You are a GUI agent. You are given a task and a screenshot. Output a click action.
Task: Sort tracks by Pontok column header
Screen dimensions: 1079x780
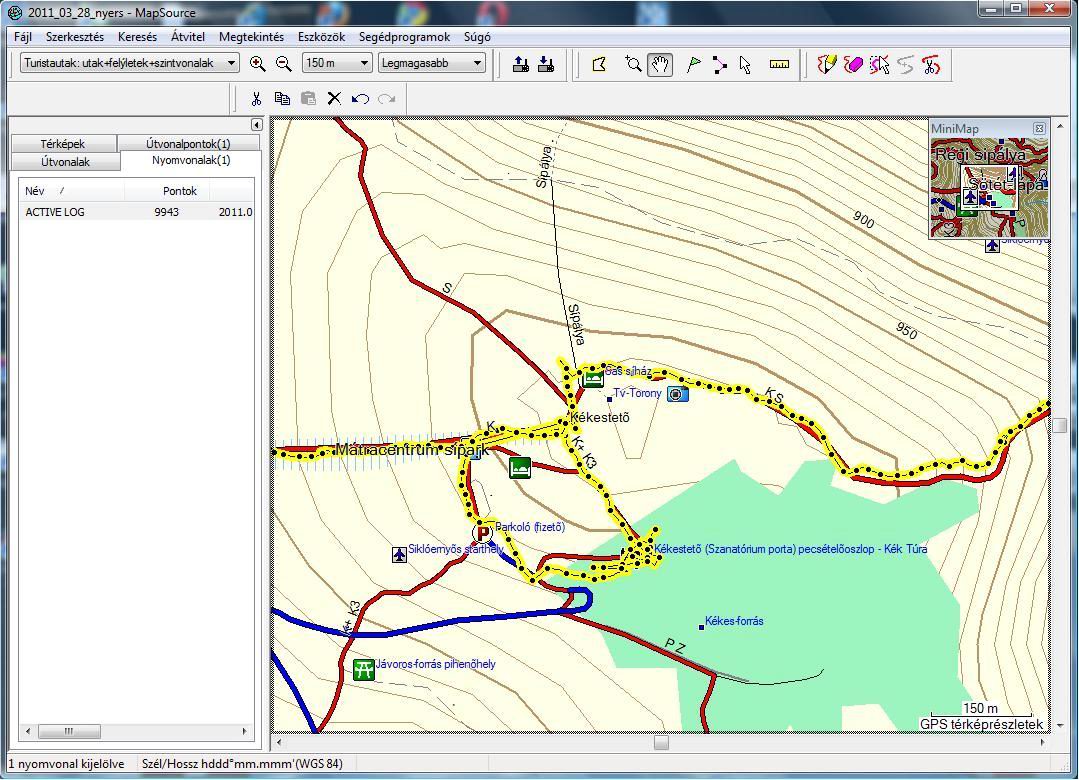pyautogui.click(x=167, y=191)
